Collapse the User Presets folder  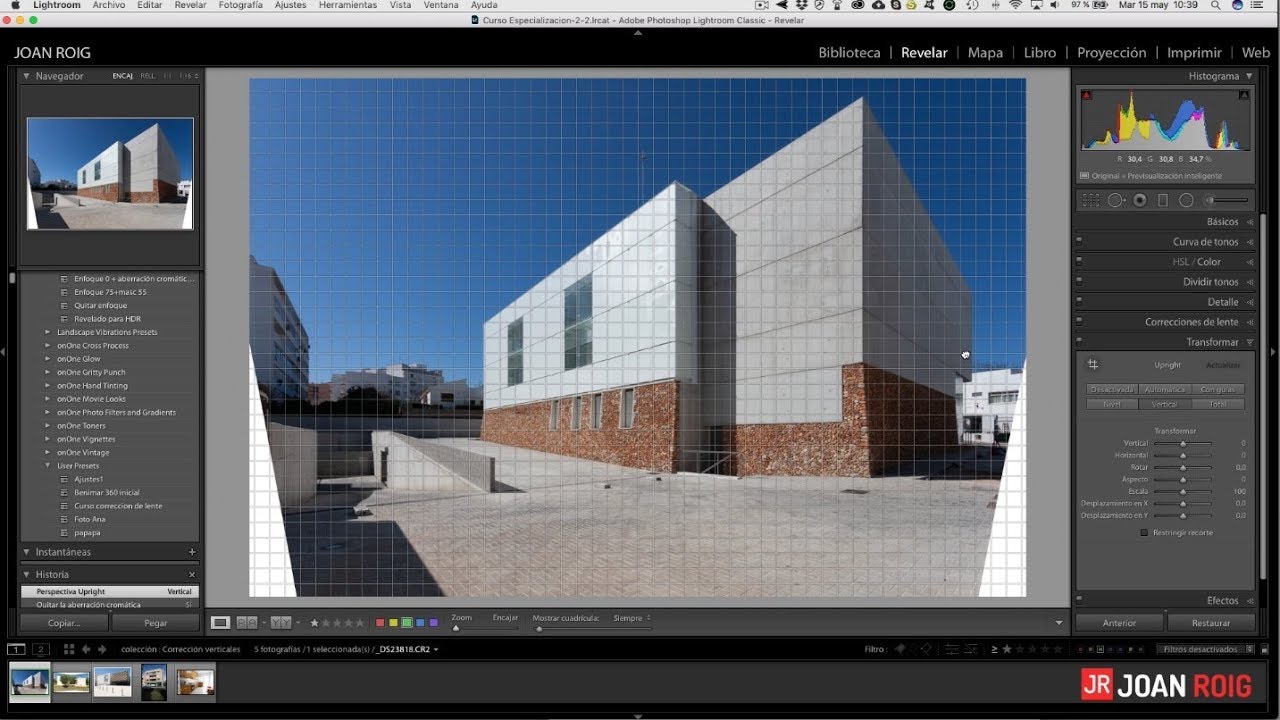tap(47, 465)
